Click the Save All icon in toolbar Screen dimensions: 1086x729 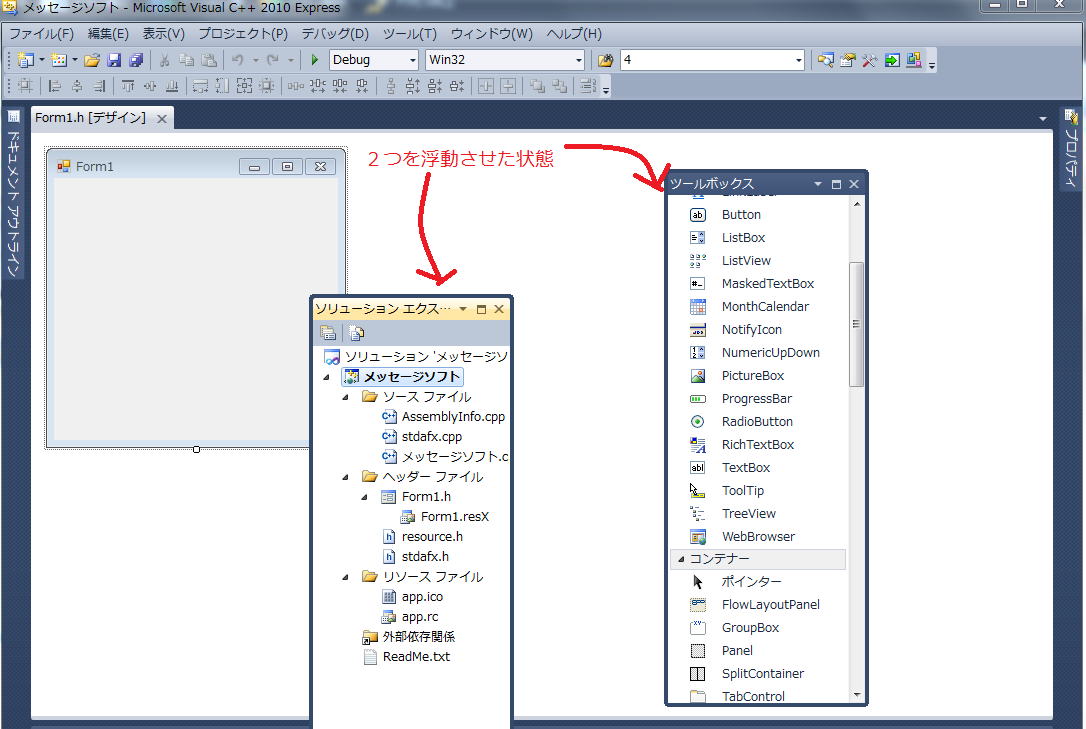point(135,60)
